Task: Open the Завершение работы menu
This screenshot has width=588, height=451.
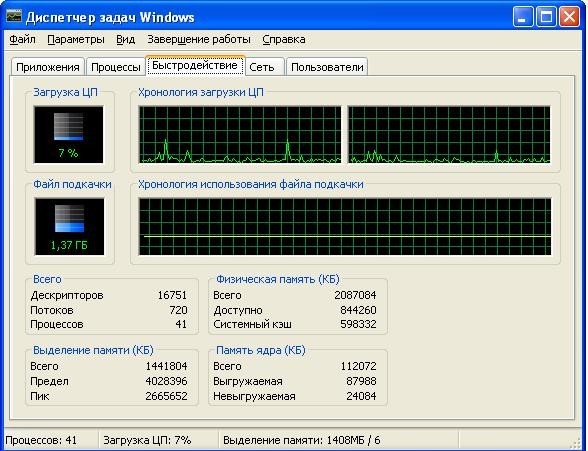Action: coord(199,39)
